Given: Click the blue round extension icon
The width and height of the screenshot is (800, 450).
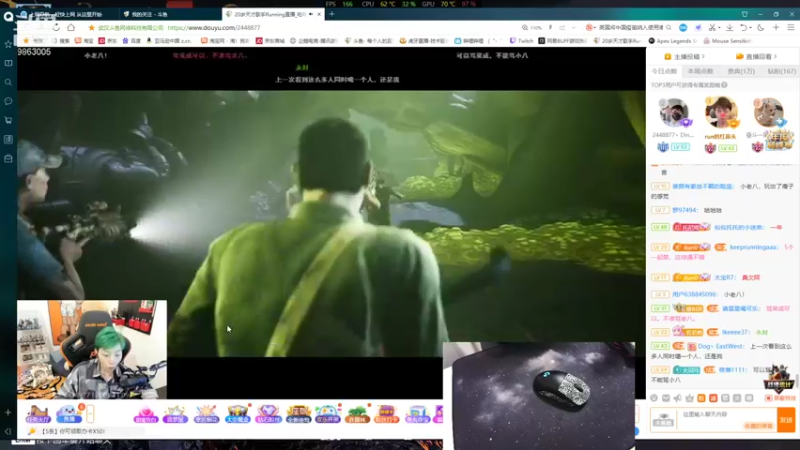Looking at the screenshot, I should pos(683,28).
